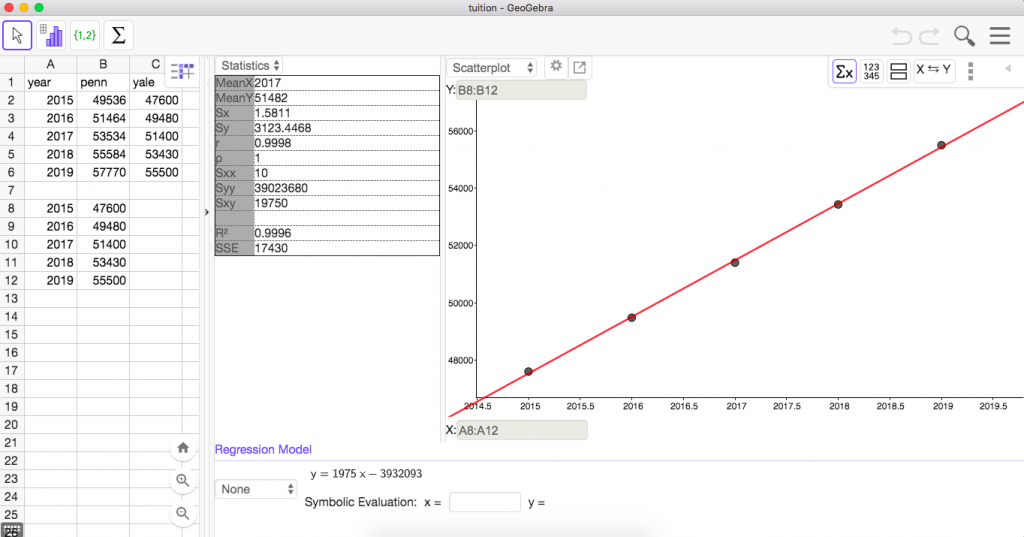This screenshot has width=1024, height=537.
Task: Click the regression equation y = 1975x − 3932093
Action: point(366,474)
